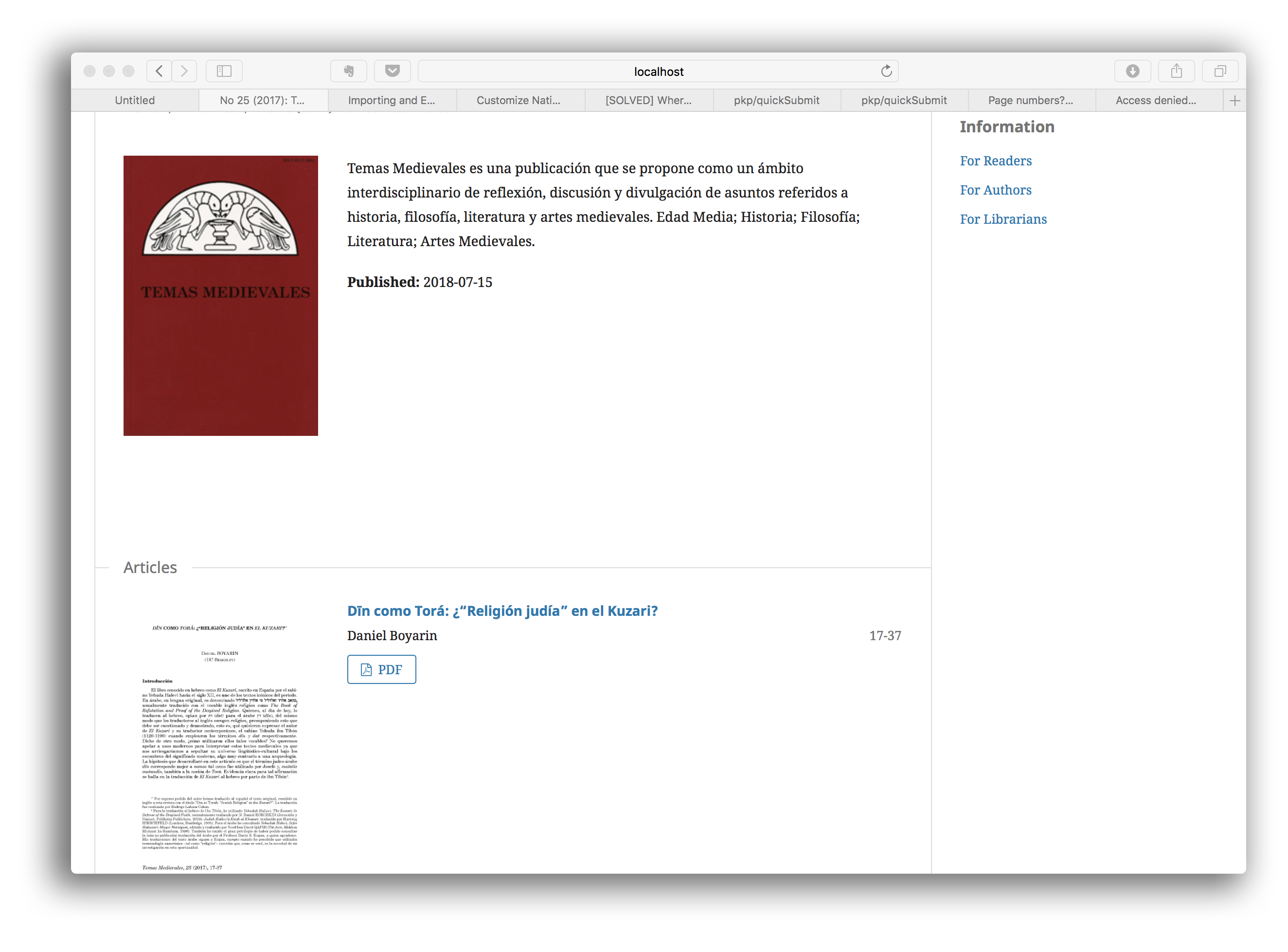Open the Dīn como Torá article title
1288x952 pixels.
point(502,611)
